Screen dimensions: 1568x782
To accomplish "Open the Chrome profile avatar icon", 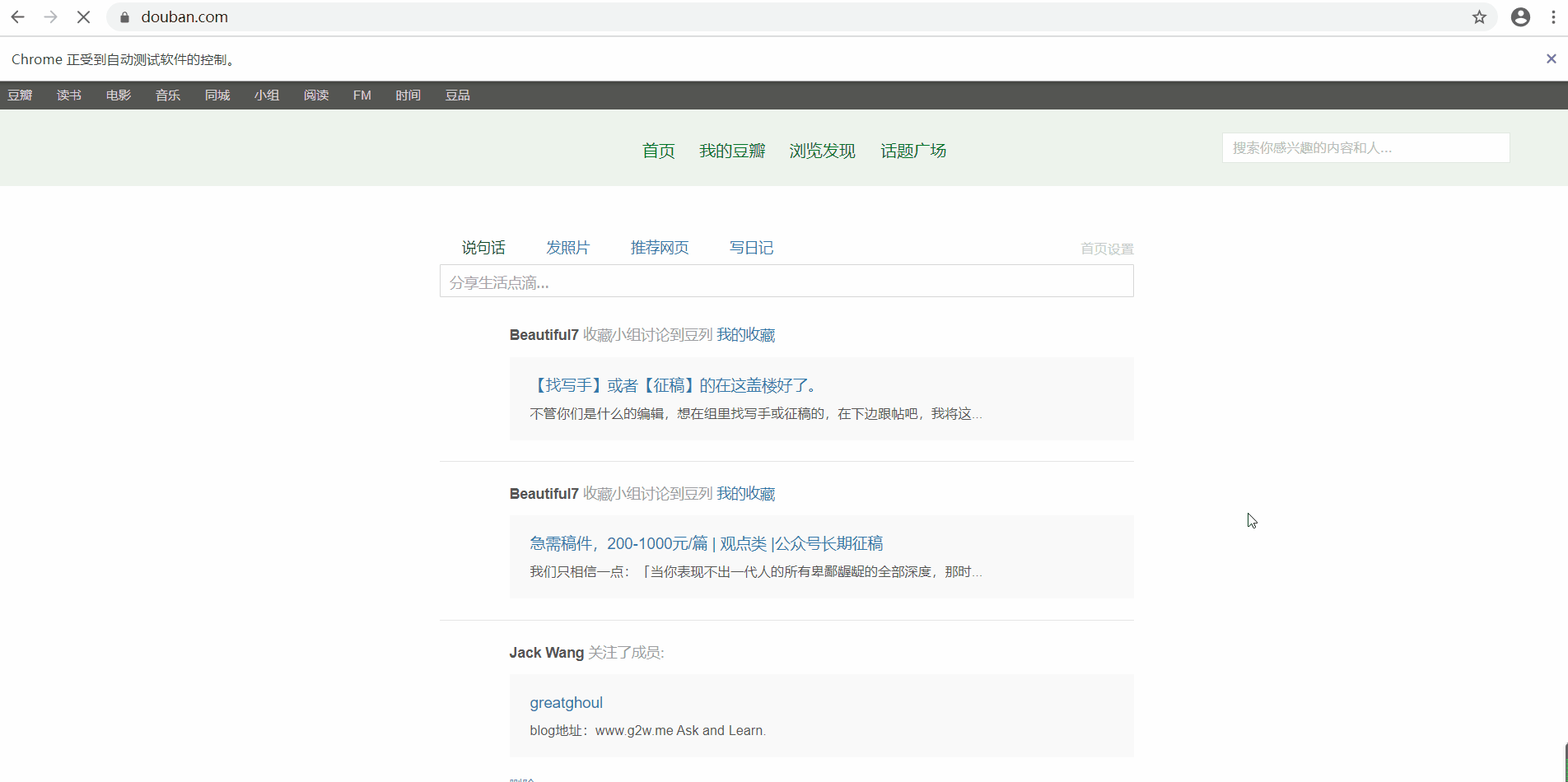I will [1520, 17].
